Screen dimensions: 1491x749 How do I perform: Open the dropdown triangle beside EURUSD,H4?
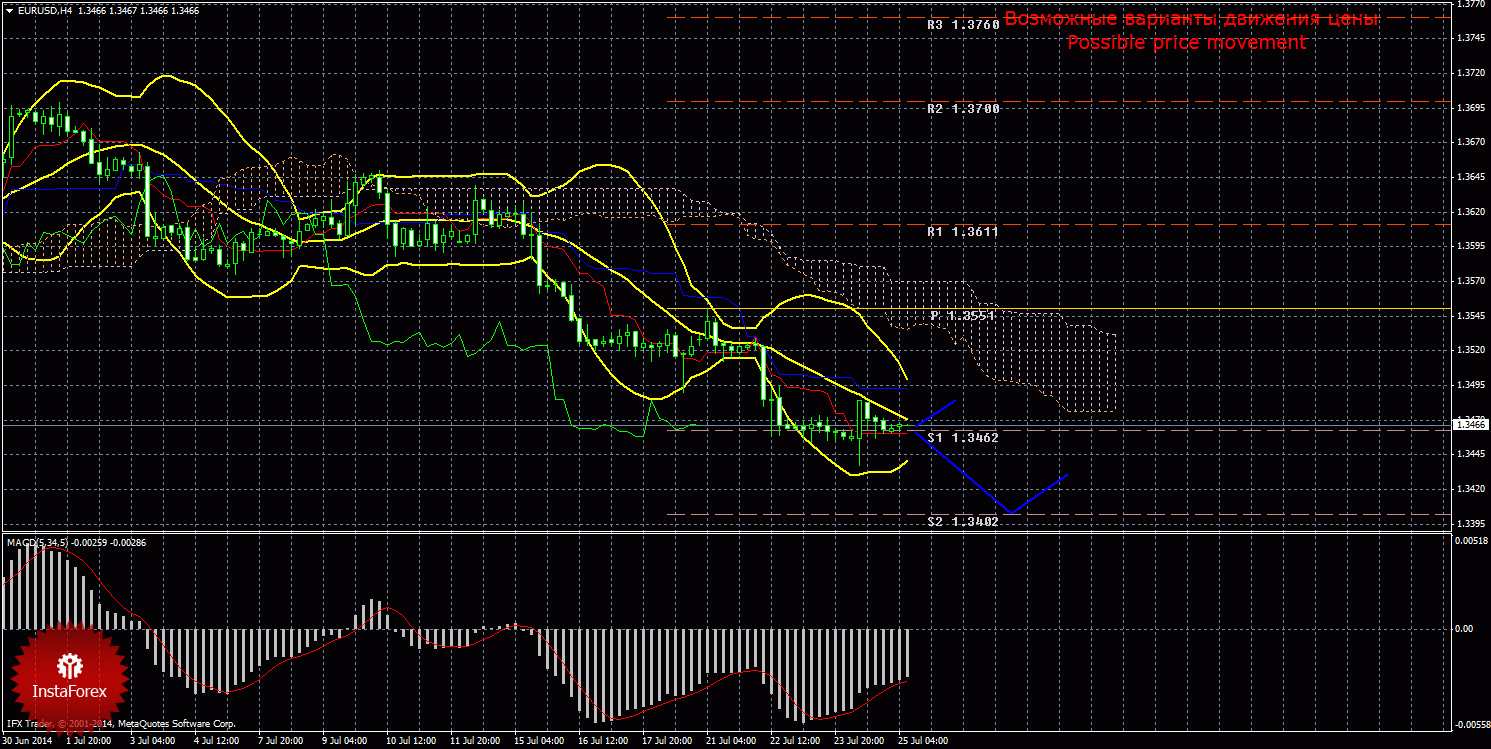tap(9, 10)
